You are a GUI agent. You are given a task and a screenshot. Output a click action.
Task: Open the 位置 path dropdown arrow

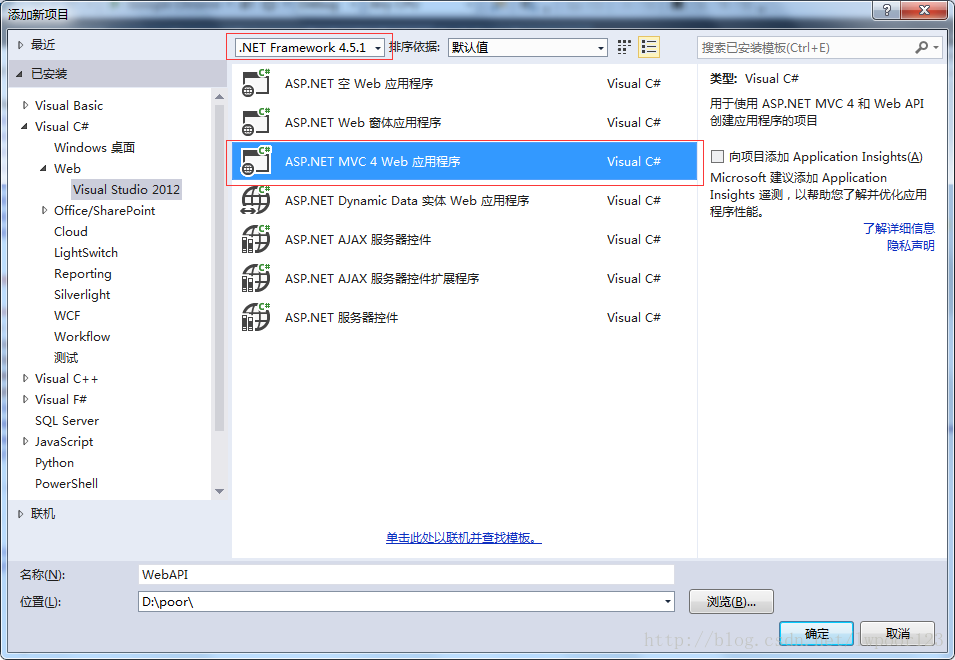(x=668, y=602)
